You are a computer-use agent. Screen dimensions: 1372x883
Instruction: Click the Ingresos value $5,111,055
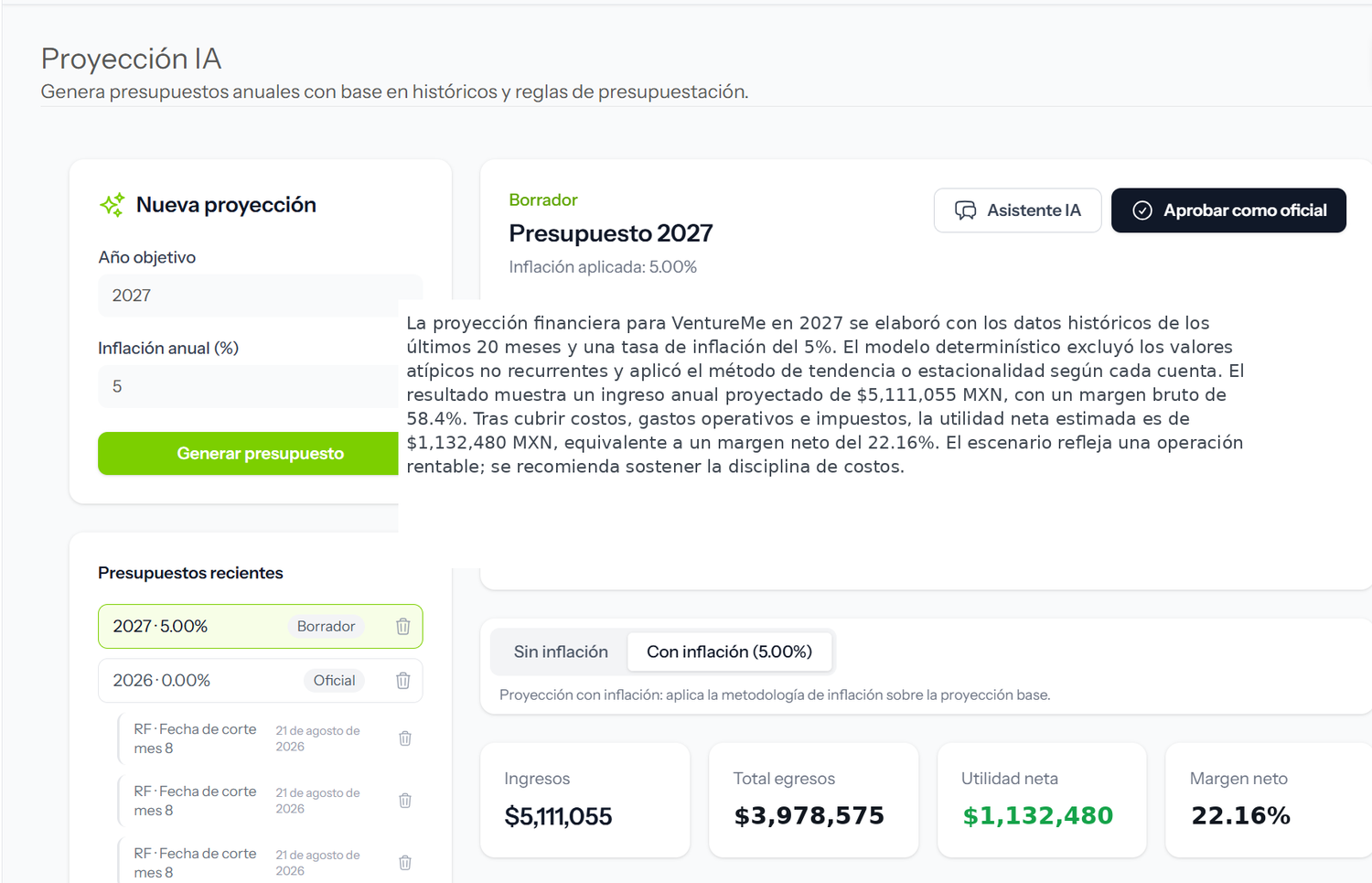558,816
